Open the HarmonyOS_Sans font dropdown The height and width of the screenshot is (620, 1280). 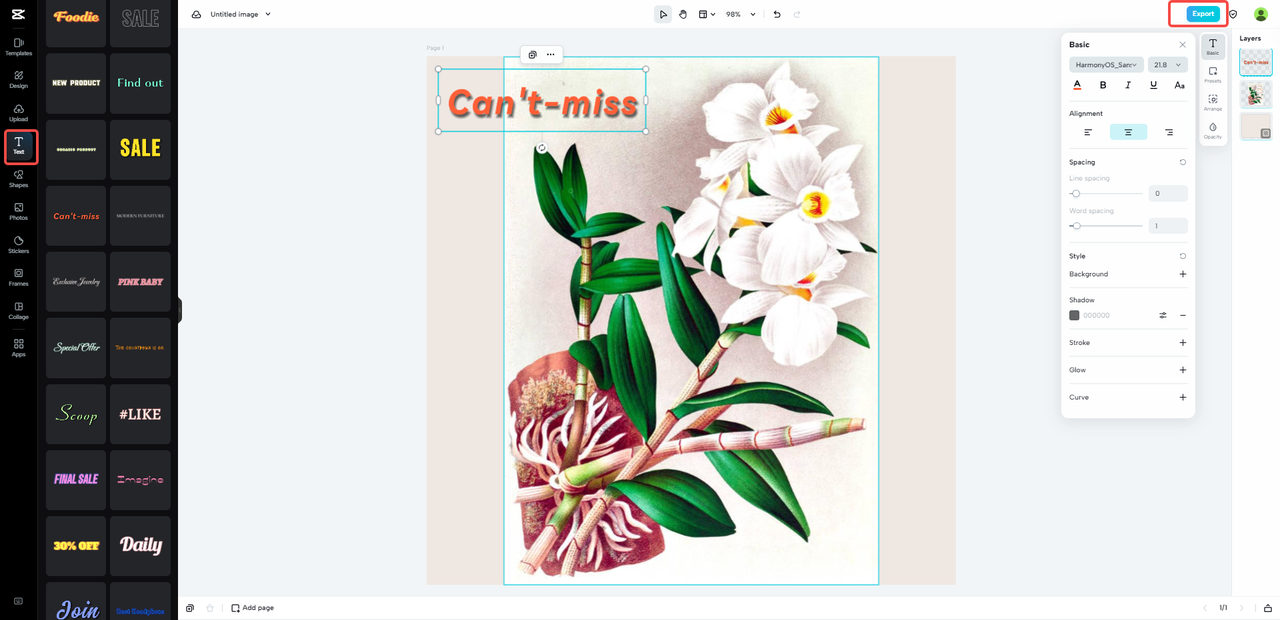click(x=1106, y=65)
